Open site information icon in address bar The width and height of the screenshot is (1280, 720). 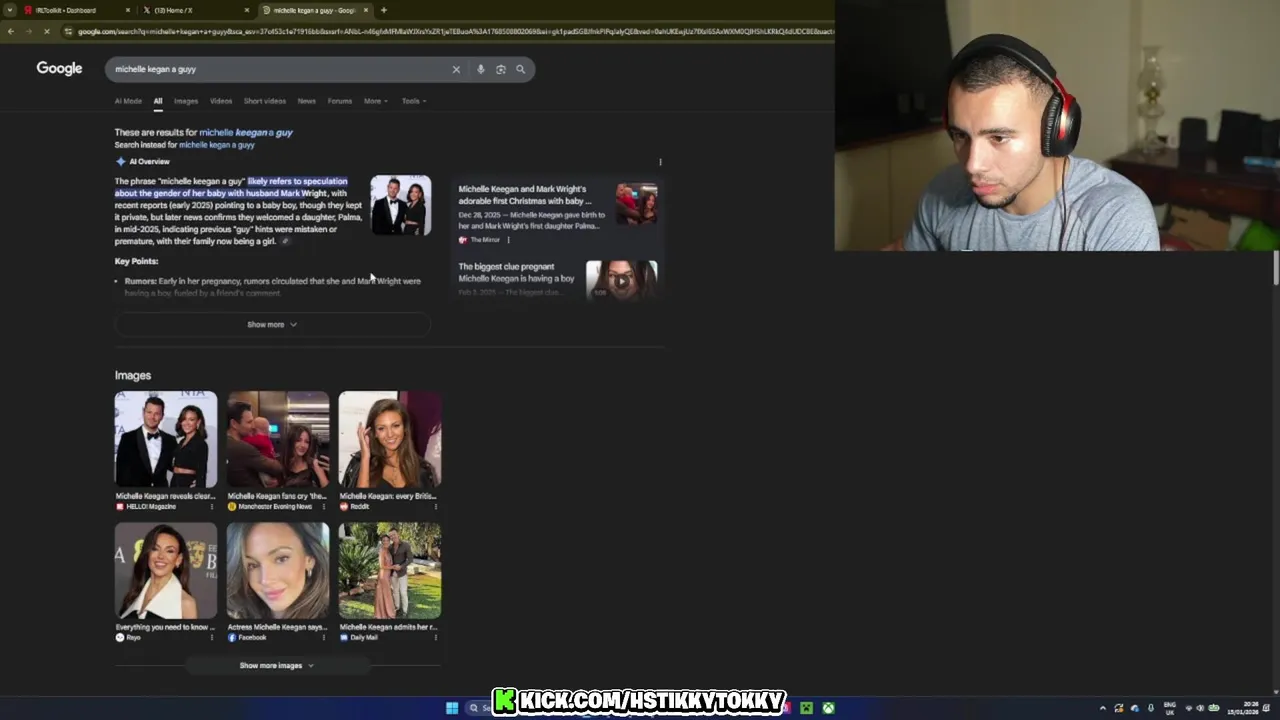68,31
